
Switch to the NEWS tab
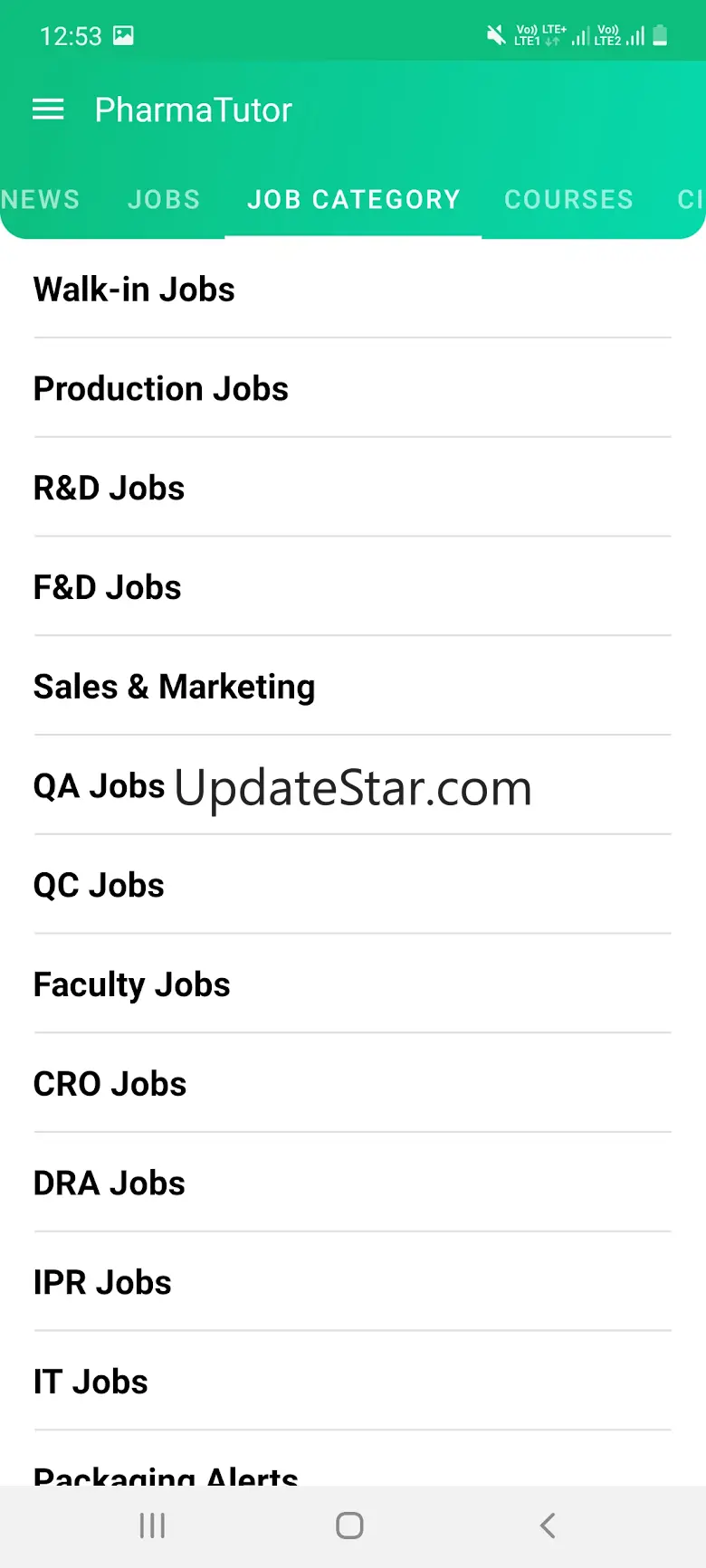[x=40, y=199]
